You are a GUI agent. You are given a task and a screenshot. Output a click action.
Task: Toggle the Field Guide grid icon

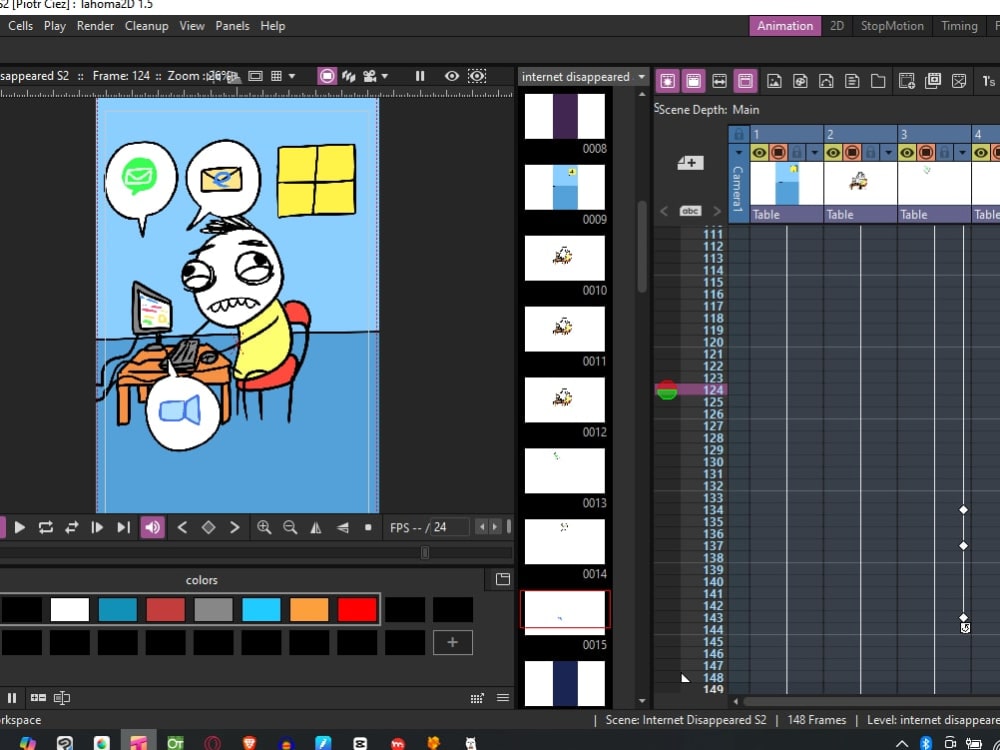click(276, 77)
